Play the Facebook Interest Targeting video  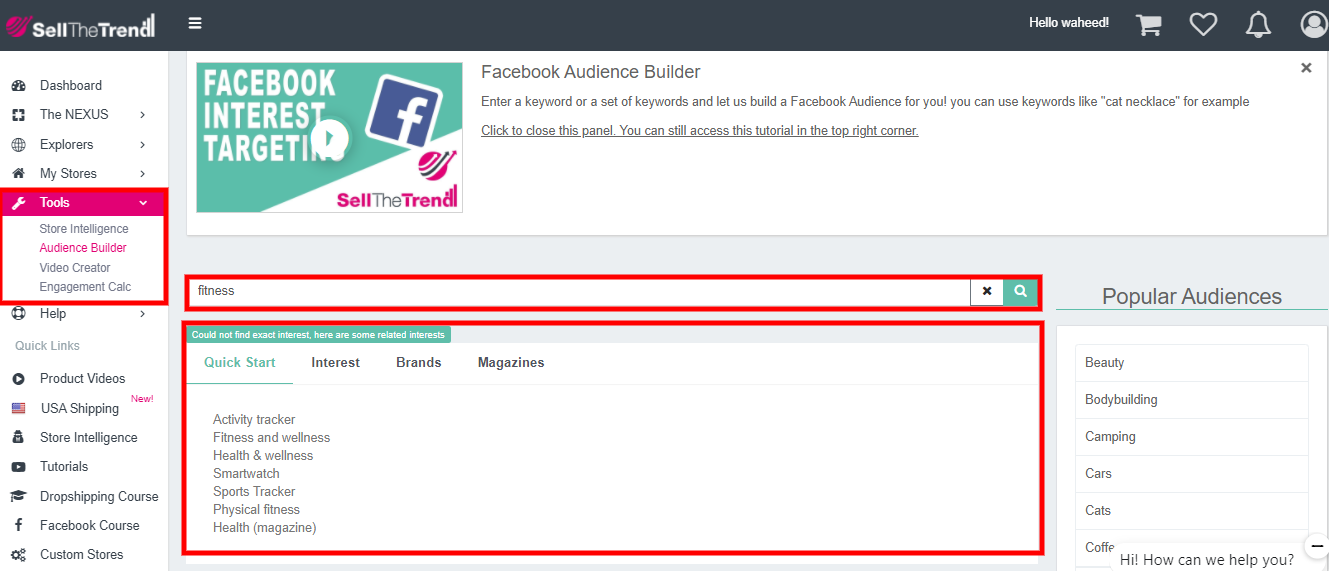pyautogui.click(x=329, y=137)
